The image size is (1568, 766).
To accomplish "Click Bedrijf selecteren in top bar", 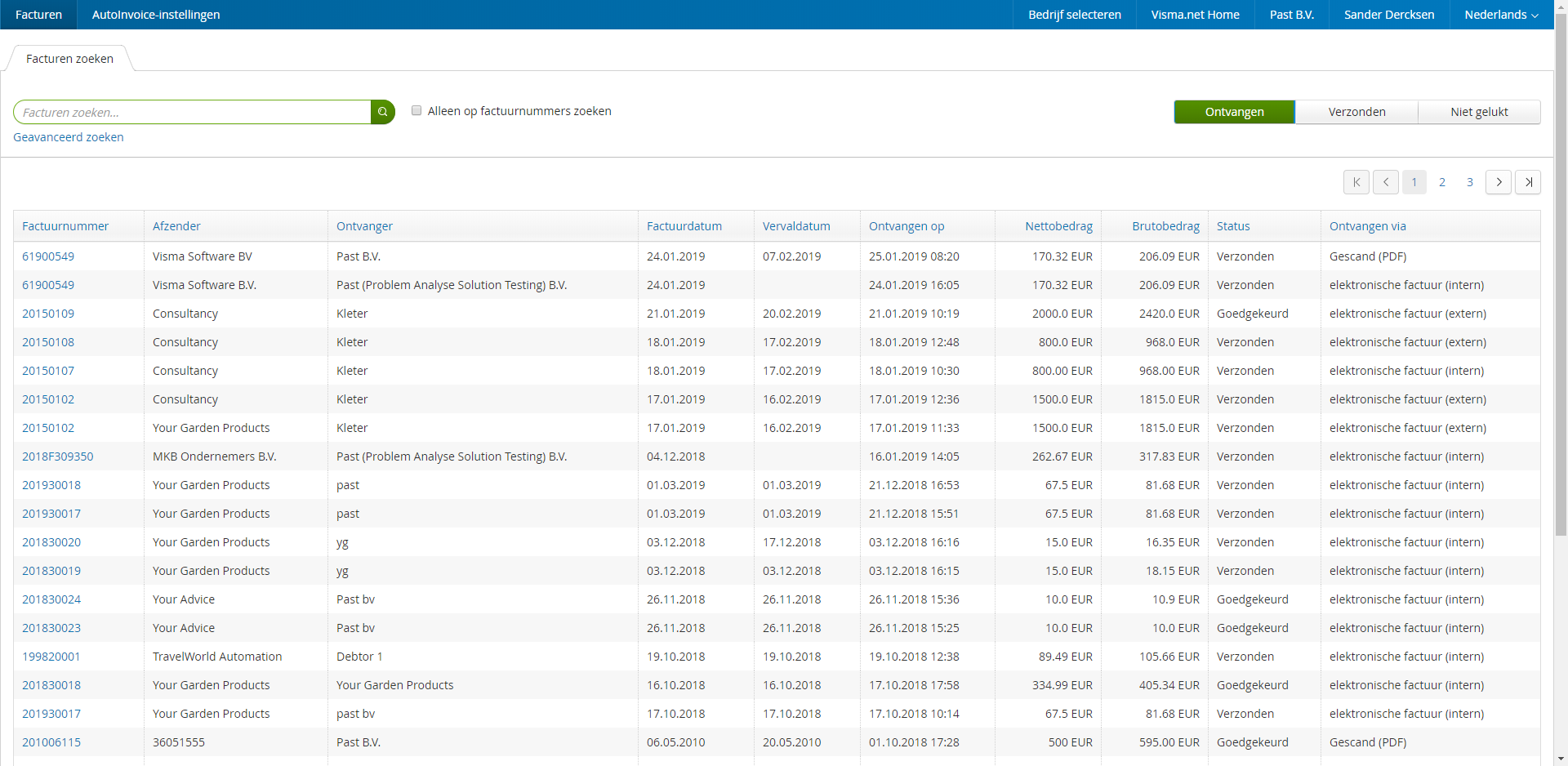I will coord(1075,15).
